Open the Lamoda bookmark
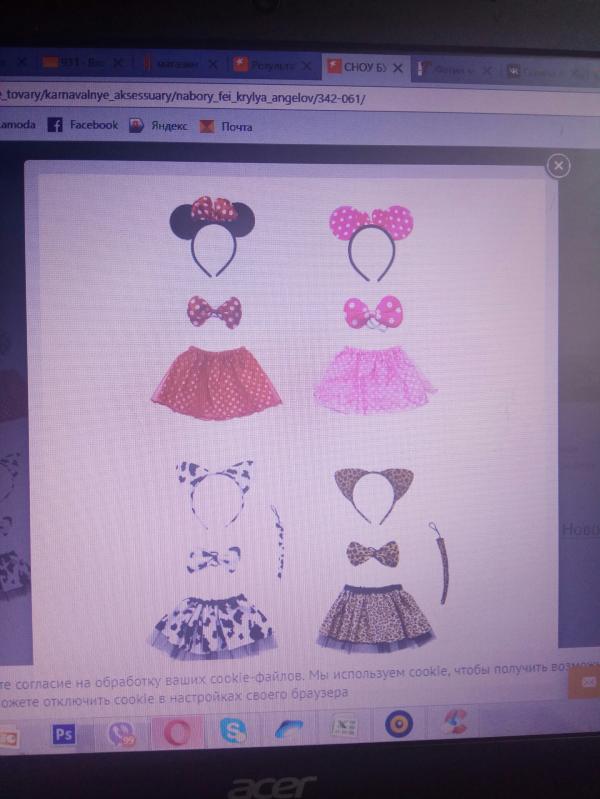This screenshot has width=600, height=799. pyautogui.click(x=17, y=124)
